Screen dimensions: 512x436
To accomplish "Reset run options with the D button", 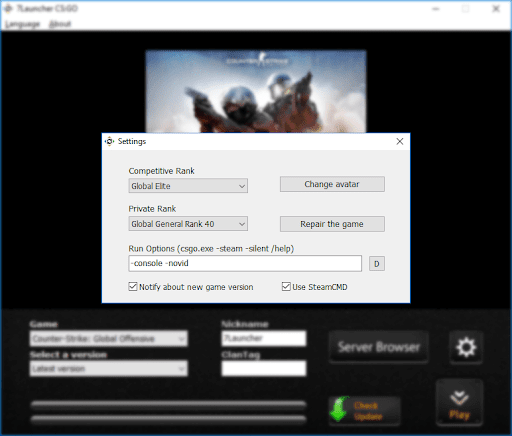I will (377, 264).
